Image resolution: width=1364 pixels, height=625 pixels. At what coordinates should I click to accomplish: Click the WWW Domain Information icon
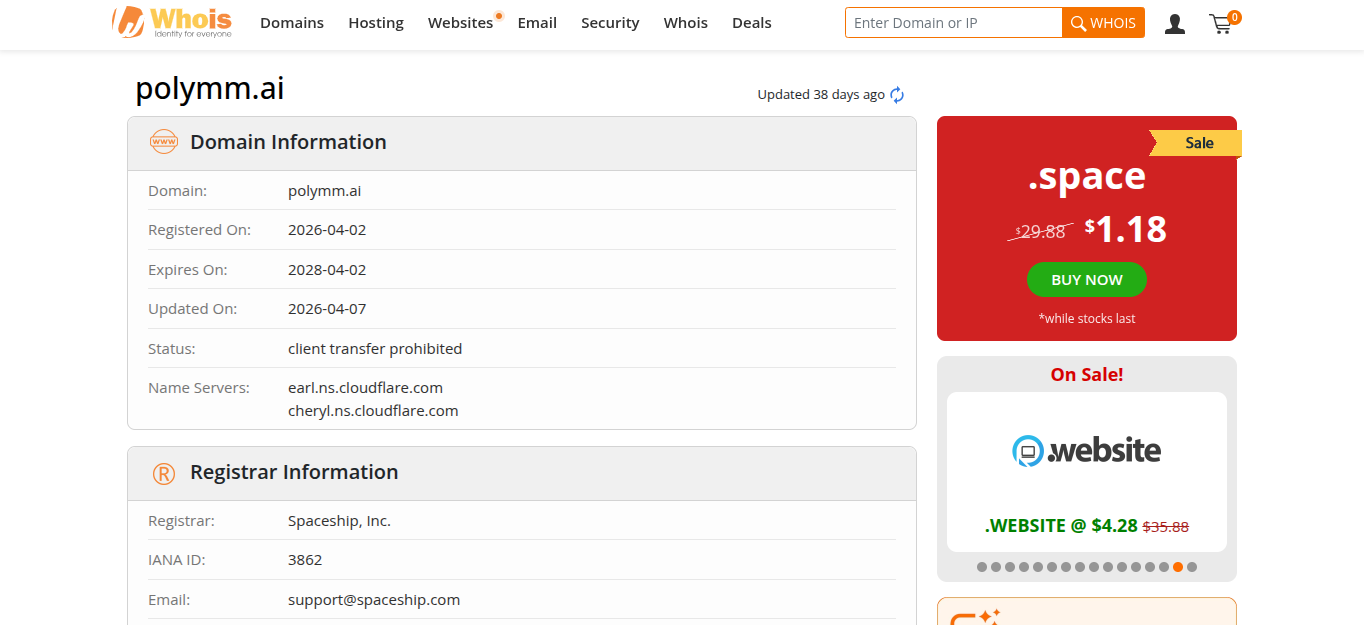(163, 142)
